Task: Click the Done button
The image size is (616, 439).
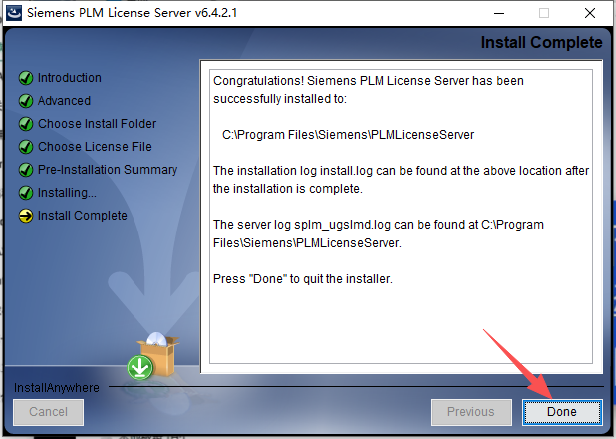Action: pyautogui.click(x=562, y=412)
